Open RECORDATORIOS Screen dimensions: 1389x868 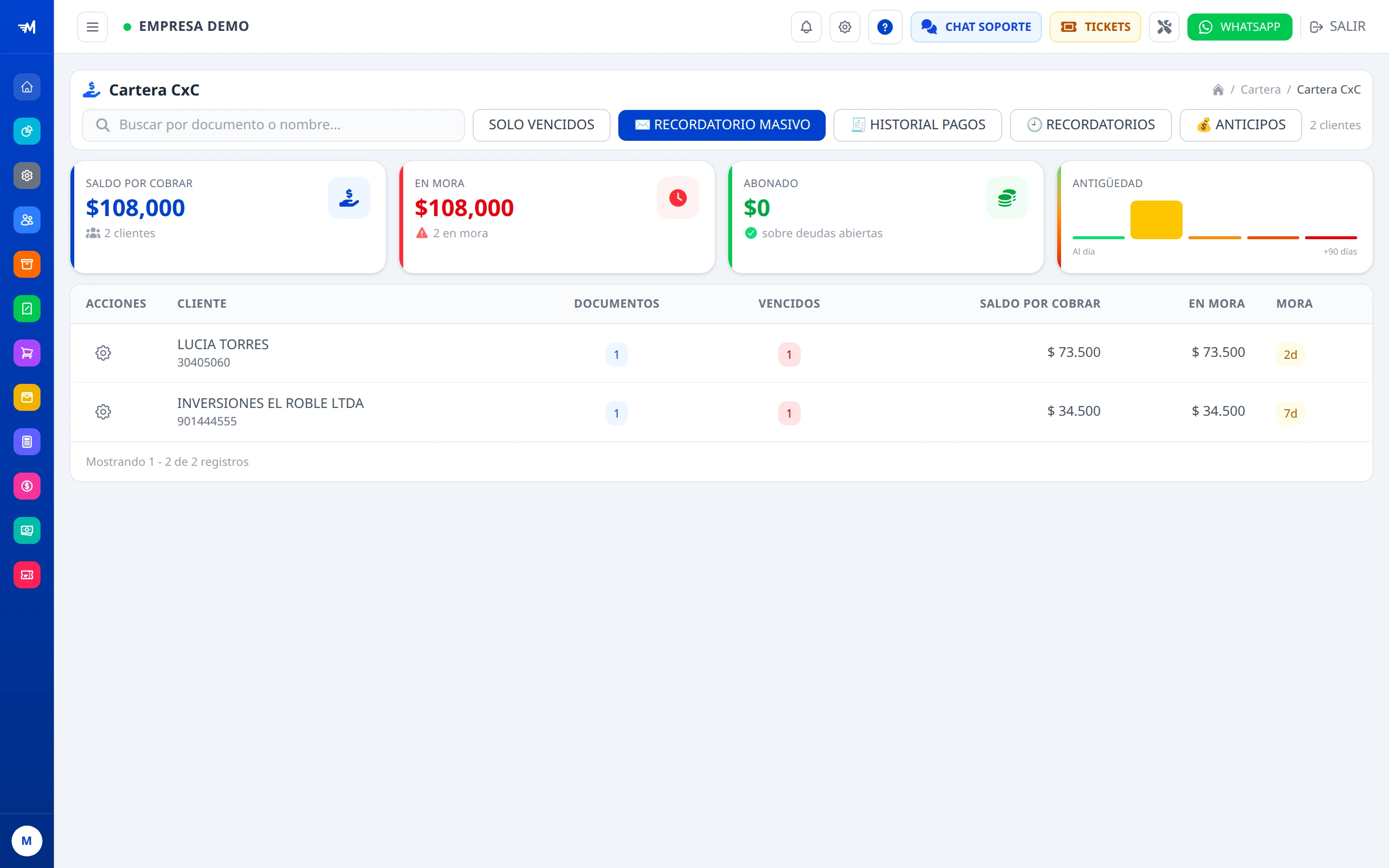click(1090, 125)
